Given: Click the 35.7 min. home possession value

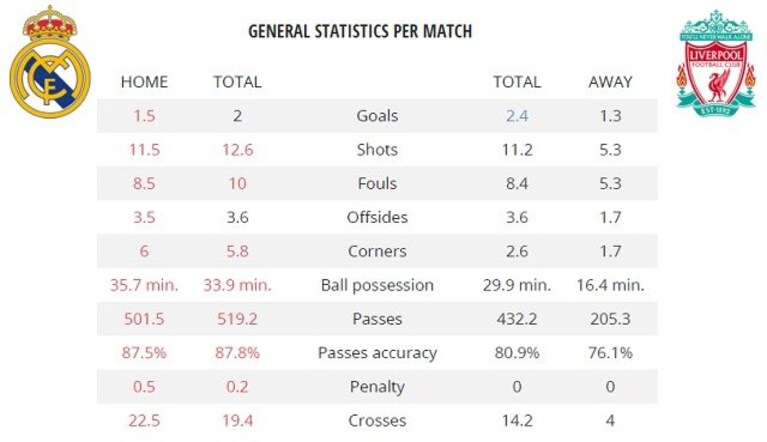Looking at the screenshot, I should [144, 285].
